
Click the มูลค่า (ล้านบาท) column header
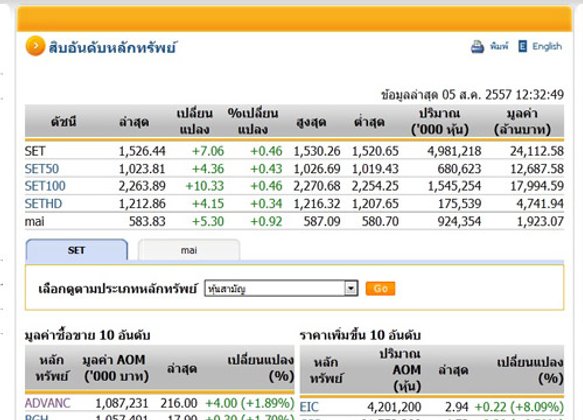click(x=522, y=122)
